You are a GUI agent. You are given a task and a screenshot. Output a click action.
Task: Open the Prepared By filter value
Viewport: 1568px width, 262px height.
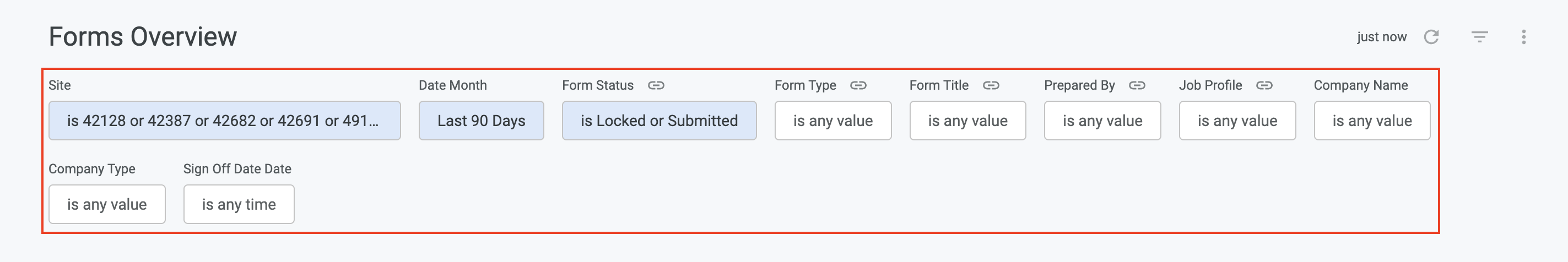coord(1102,121)
